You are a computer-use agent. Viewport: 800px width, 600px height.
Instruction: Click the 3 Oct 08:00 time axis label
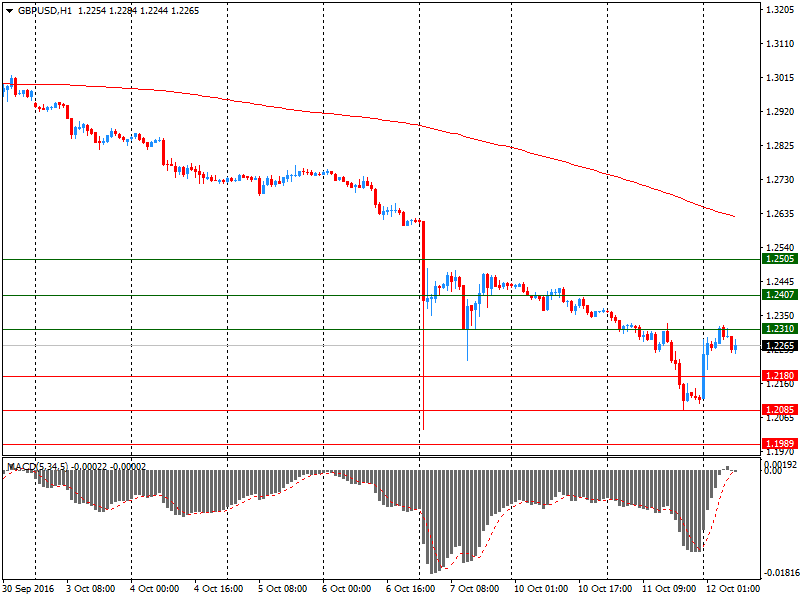(91, 589)
